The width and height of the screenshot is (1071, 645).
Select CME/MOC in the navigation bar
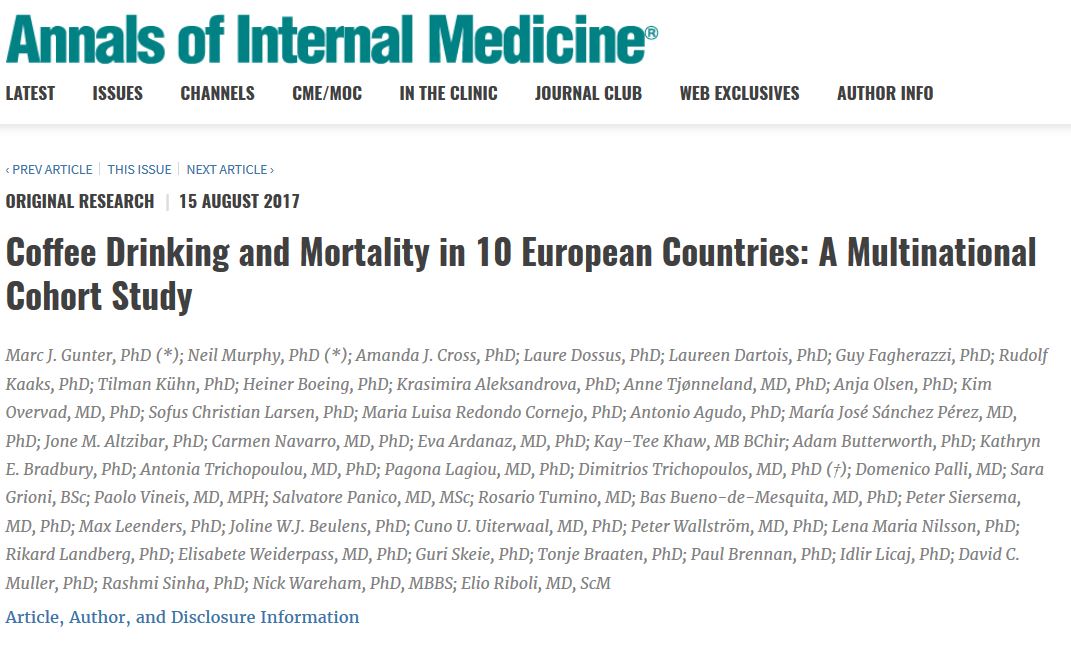tap(327, 93)
